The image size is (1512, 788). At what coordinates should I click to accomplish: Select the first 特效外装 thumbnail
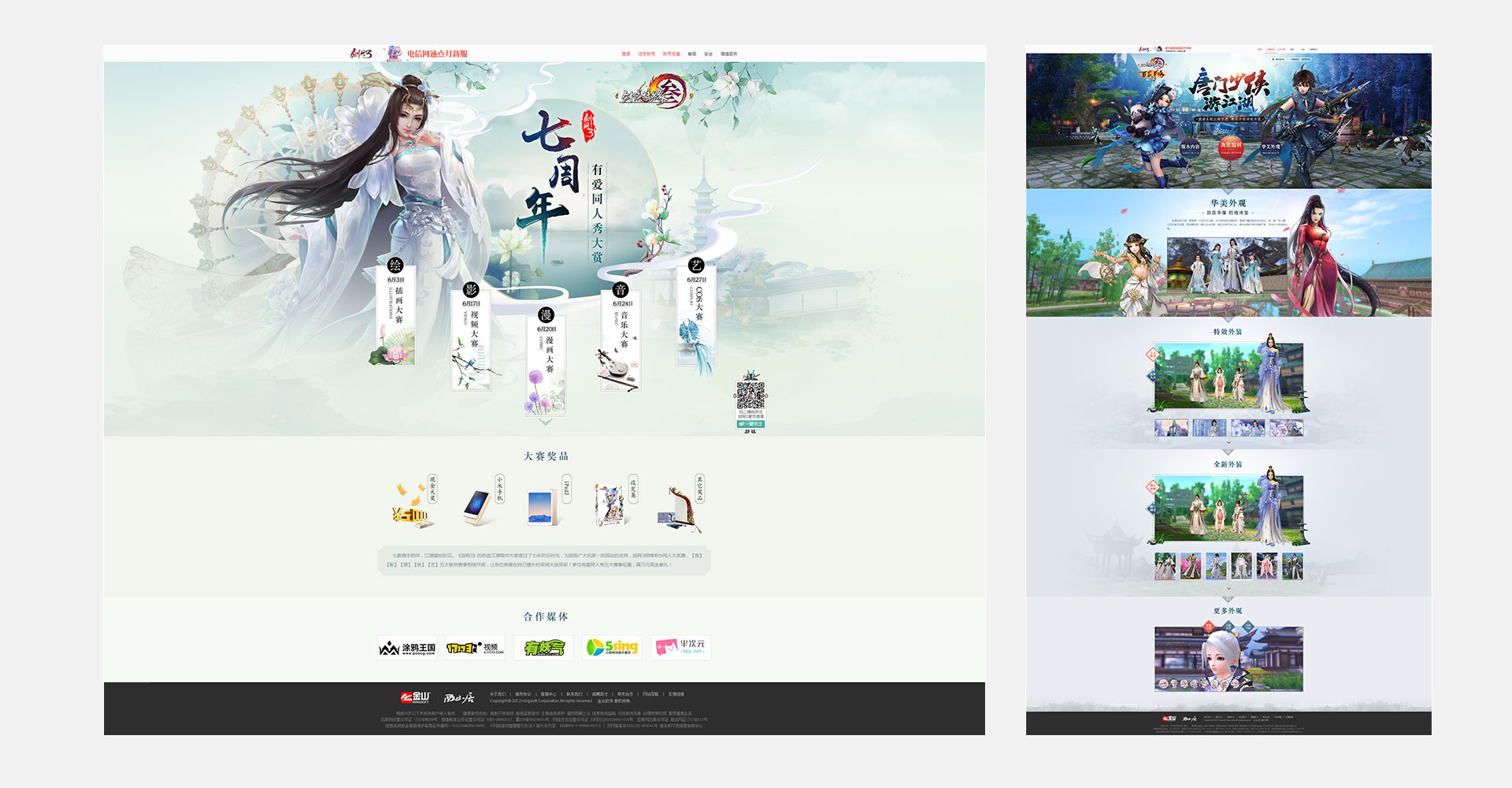click(1171, 428)
